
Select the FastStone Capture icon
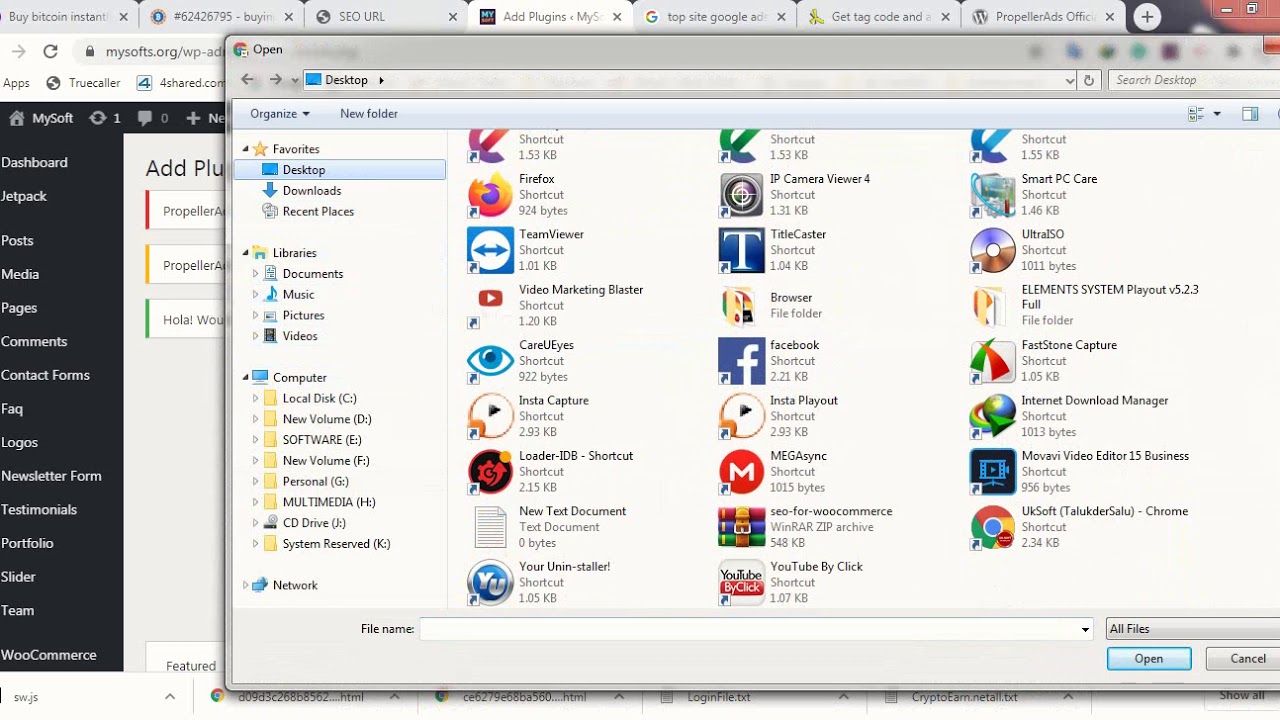tap(993, 361)
